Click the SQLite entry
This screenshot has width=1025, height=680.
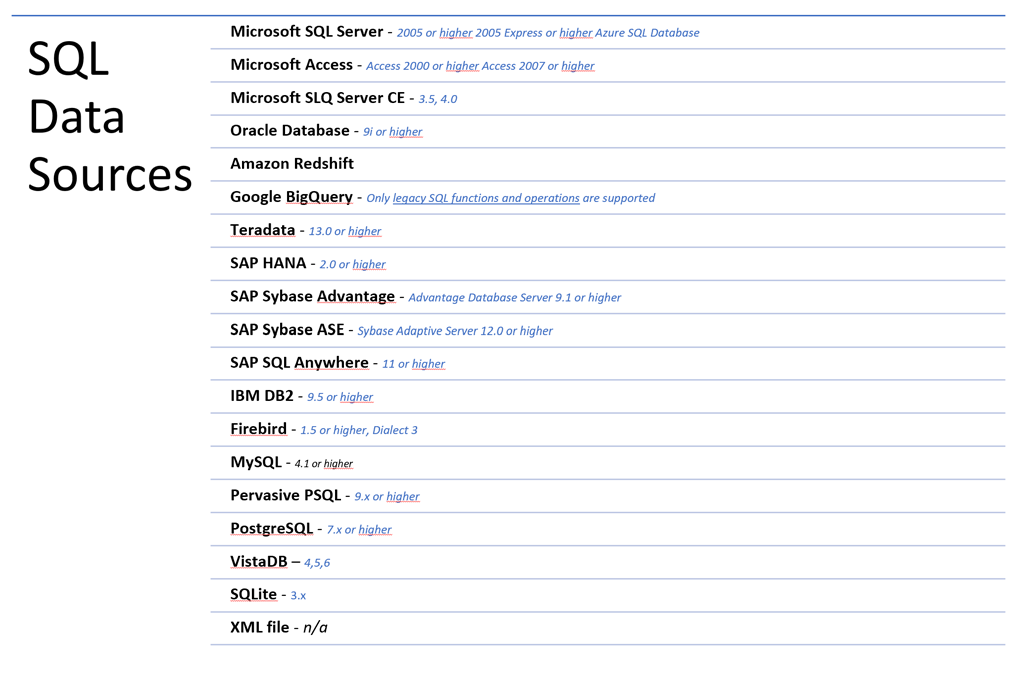[x=607, y=595]
